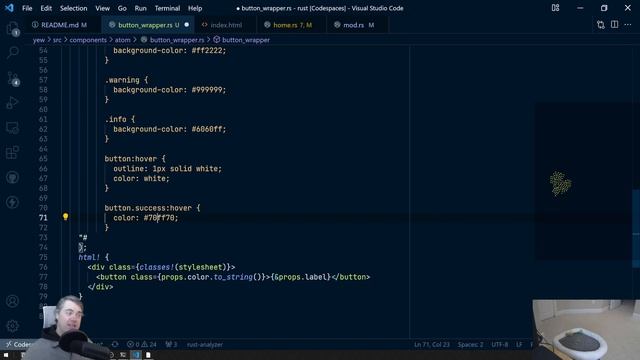Click rust-analyzer status bar item
The width and height of the screenshot is (640, 360).
[205, 344]
